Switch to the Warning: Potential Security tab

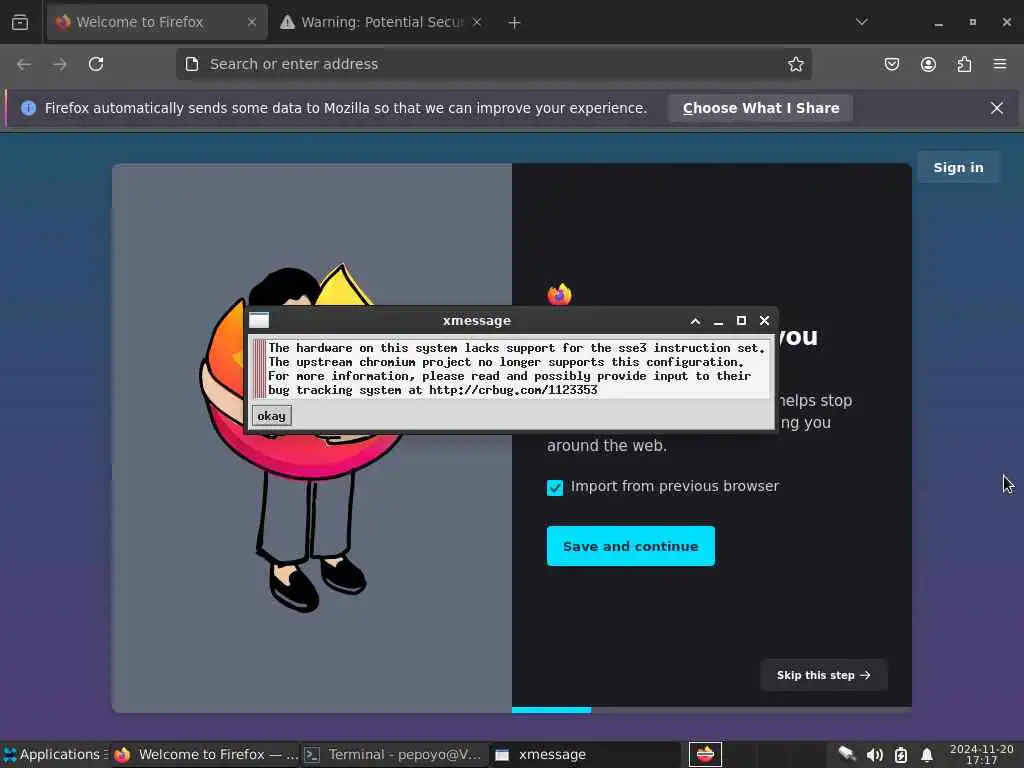tap(381, 22)
